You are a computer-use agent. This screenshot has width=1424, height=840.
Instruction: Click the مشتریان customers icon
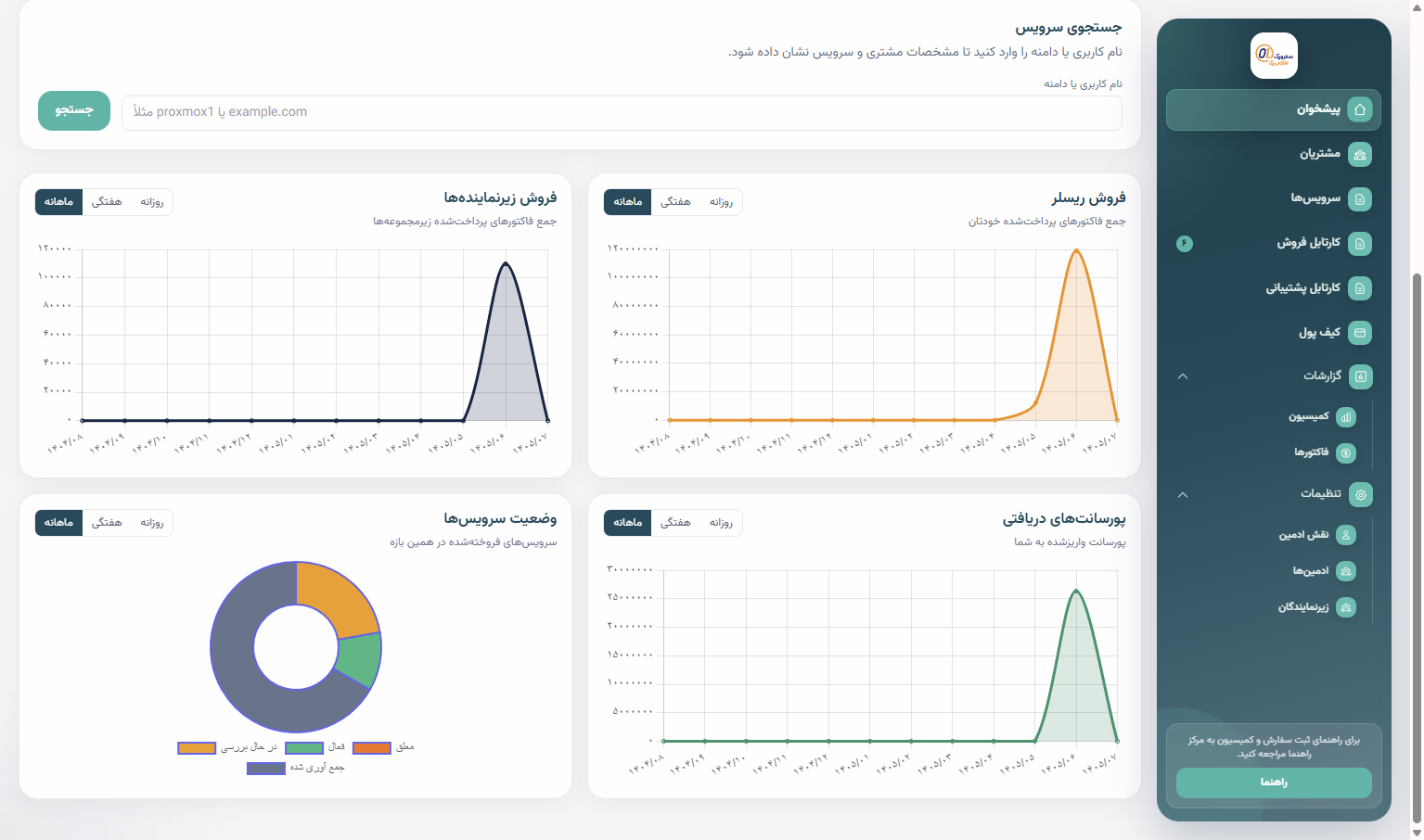pos(1360,154)
